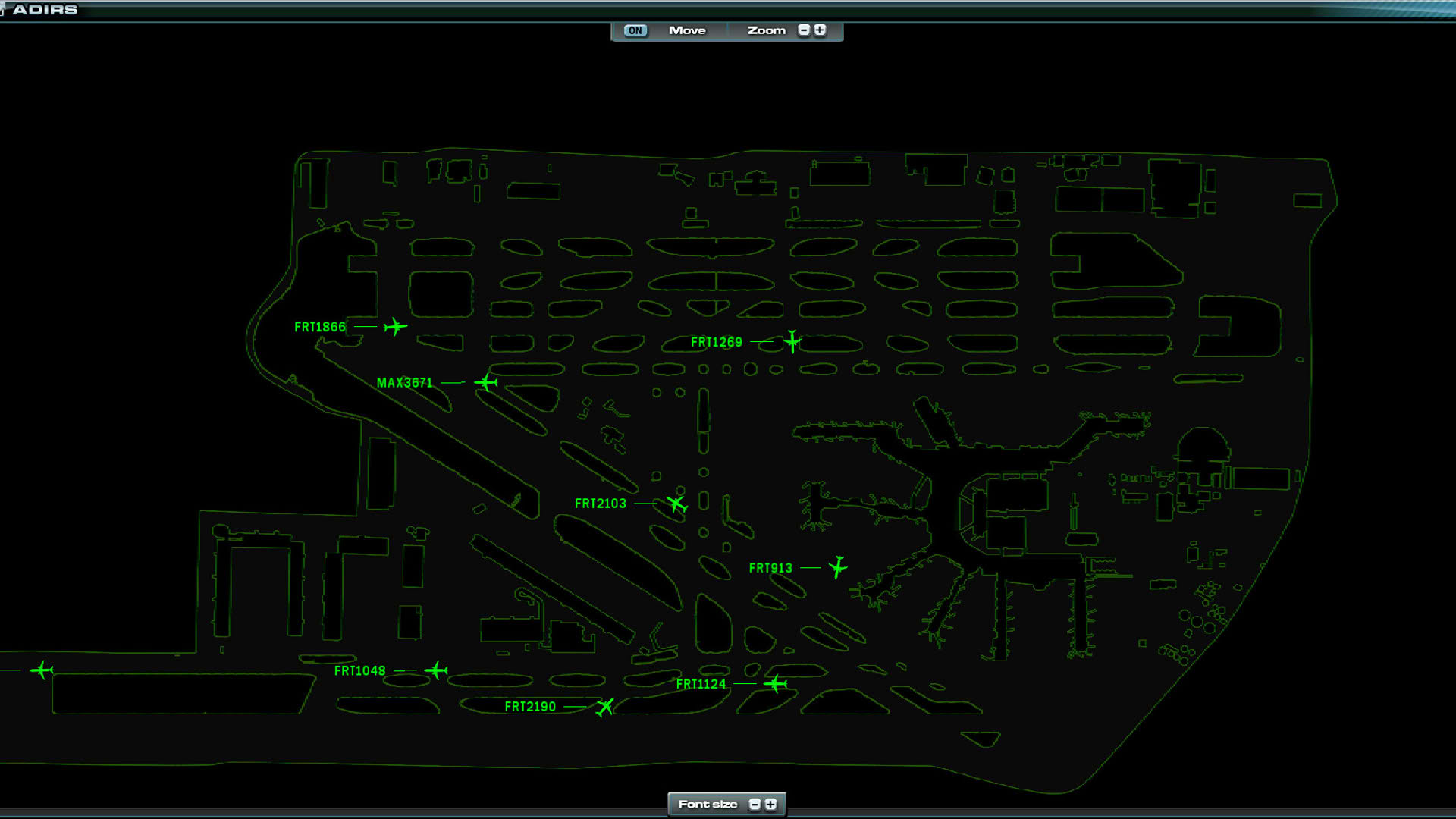Click the FRT1866 callsign label
The image size is (1456, 819).
[x=320, y=327]
